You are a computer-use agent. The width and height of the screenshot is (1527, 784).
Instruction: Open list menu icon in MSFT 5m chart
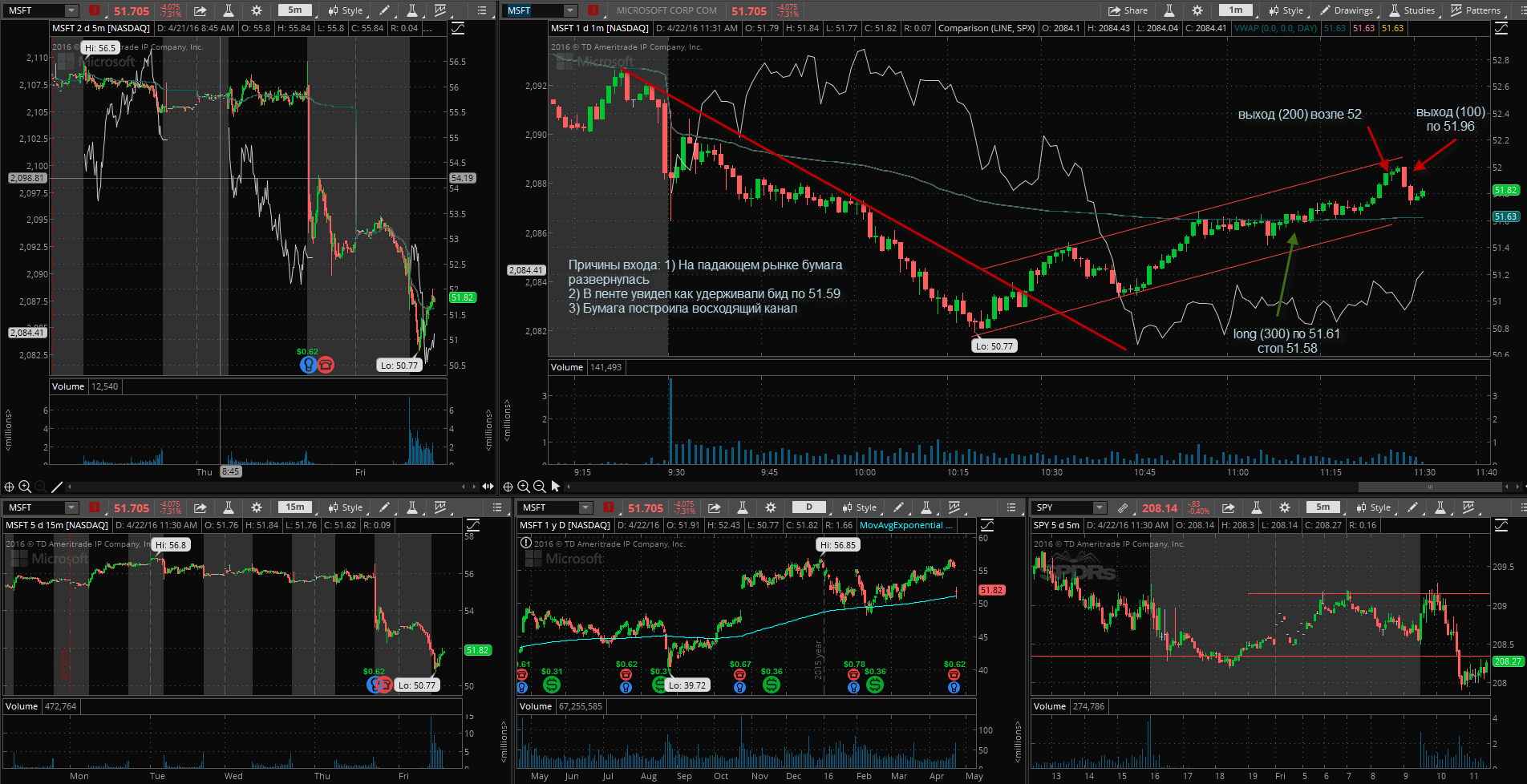482,10
